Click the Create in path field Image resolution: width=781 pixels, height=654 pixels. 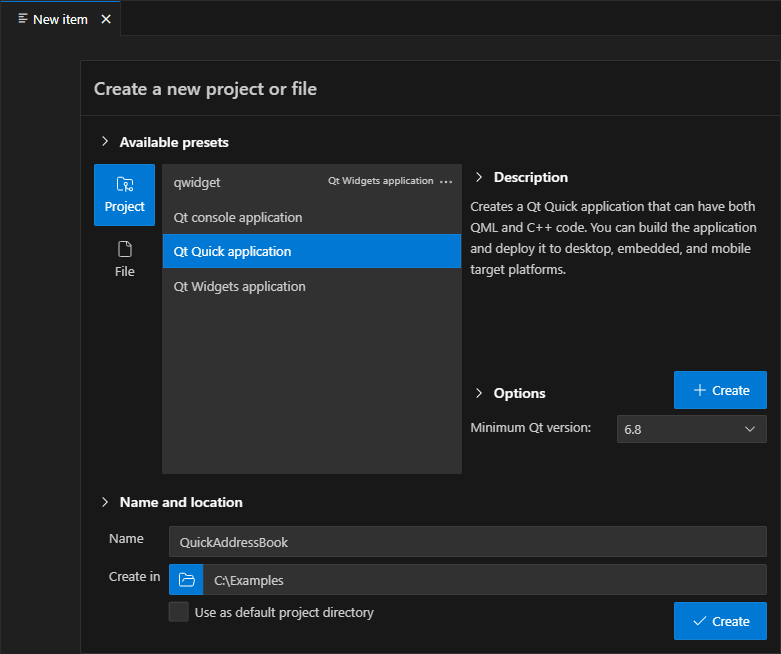[485, 579]
